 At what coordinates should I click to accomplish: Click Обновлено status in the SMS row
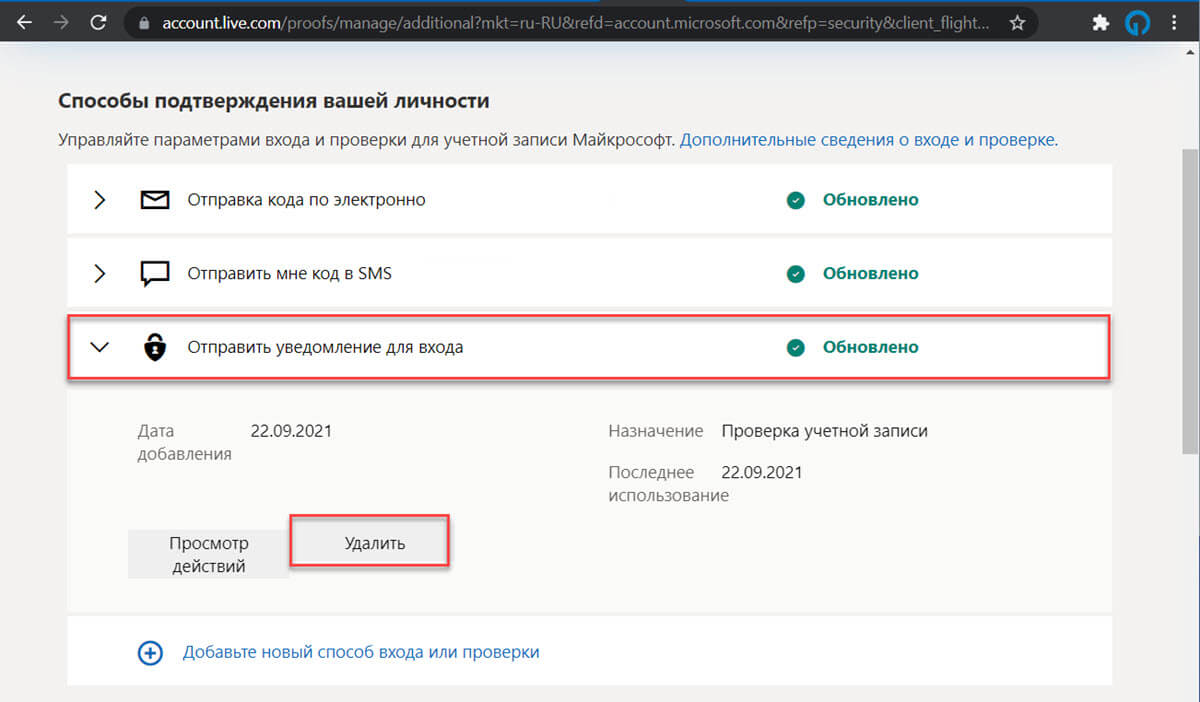click(x=870, y=274)
